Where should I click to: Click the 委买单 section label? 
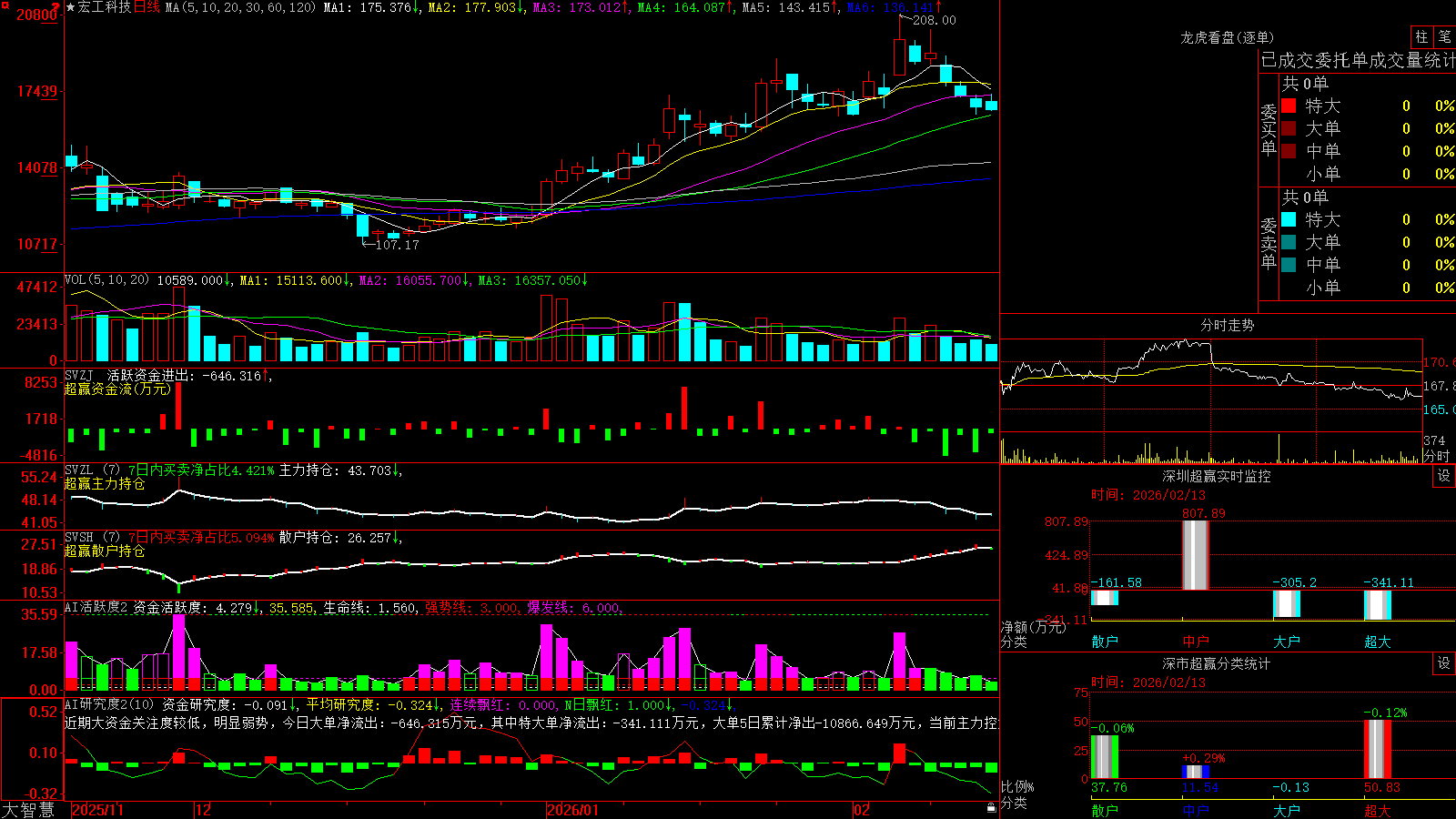point(1269,129)
